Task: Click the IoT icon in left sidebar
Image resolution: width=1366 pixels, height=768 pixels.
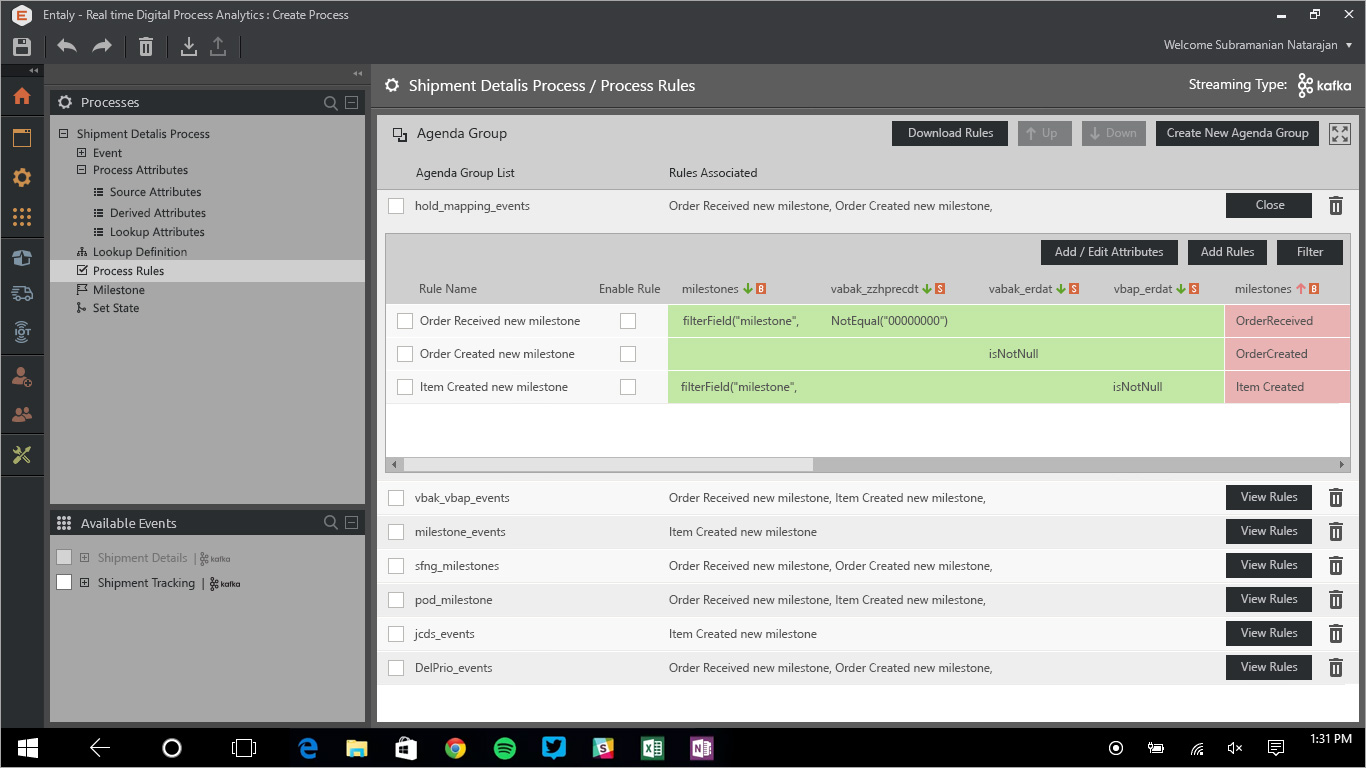Action: [x=22, y=333]
